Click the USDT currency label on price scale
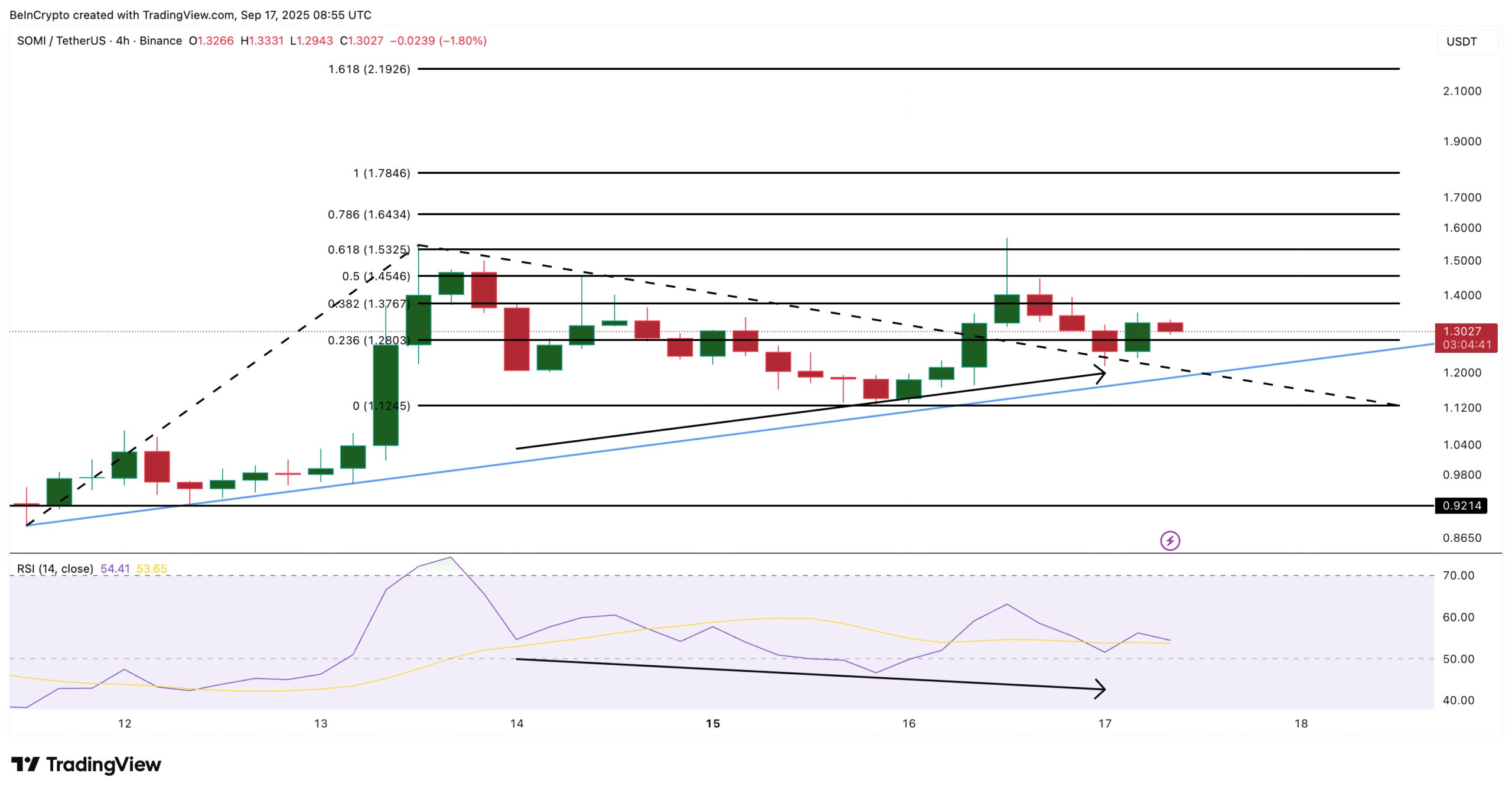The width and height of the screenshot is (1512, 793). click(x=1461, y=41)
